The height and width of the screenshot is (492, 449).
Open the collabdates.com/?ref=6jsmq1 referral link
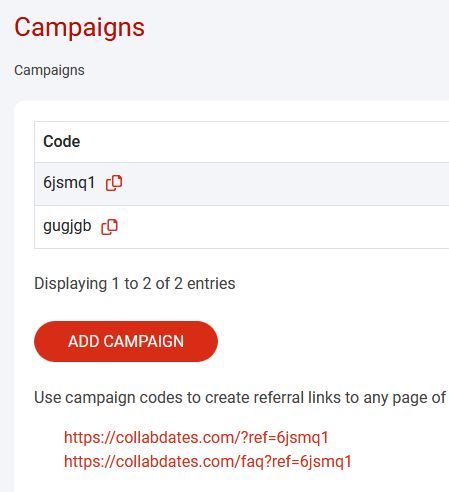[x=196, y=437]
